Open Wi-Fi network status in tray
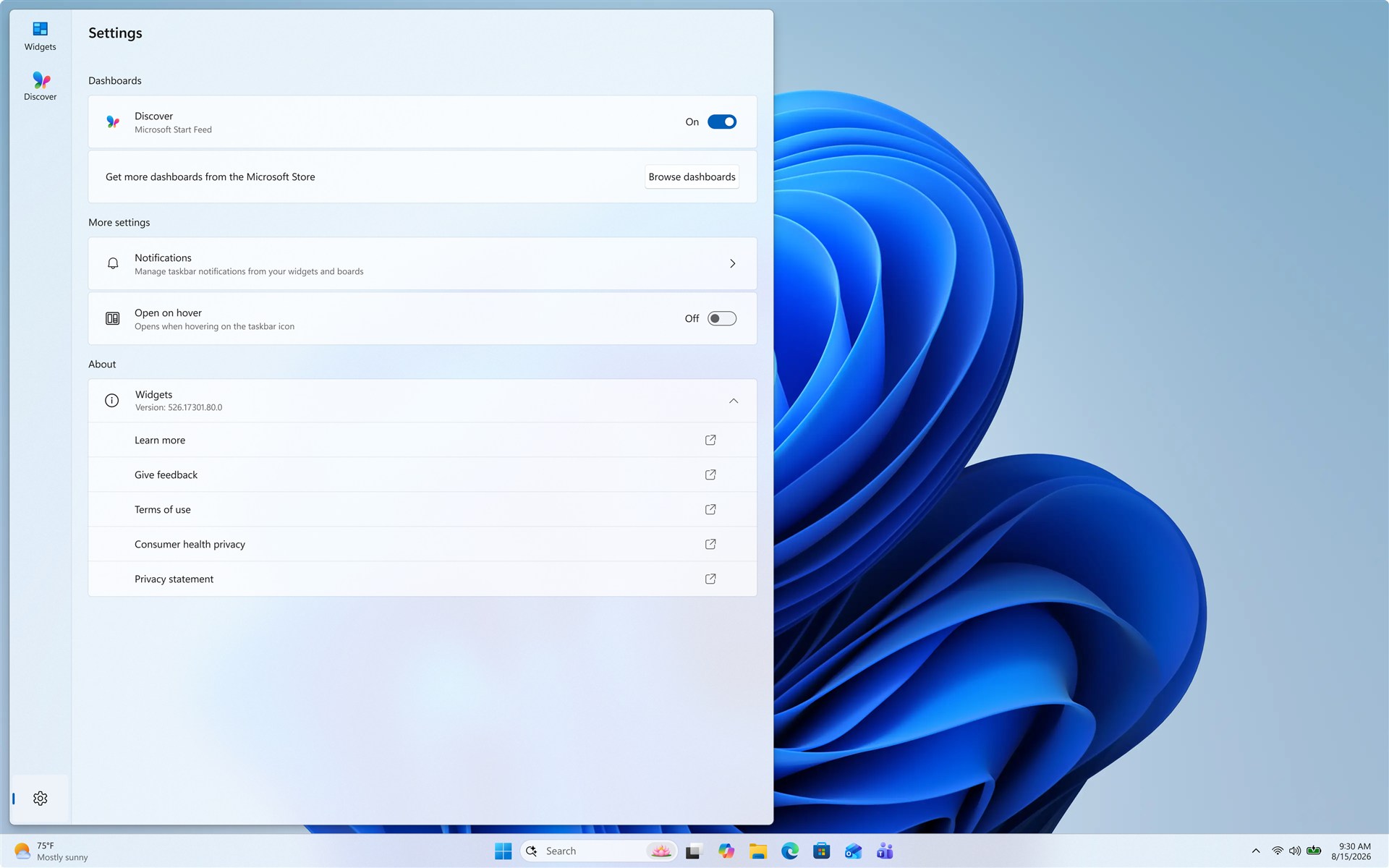The image size is (1389, 868). click(x=1278, y=851)
